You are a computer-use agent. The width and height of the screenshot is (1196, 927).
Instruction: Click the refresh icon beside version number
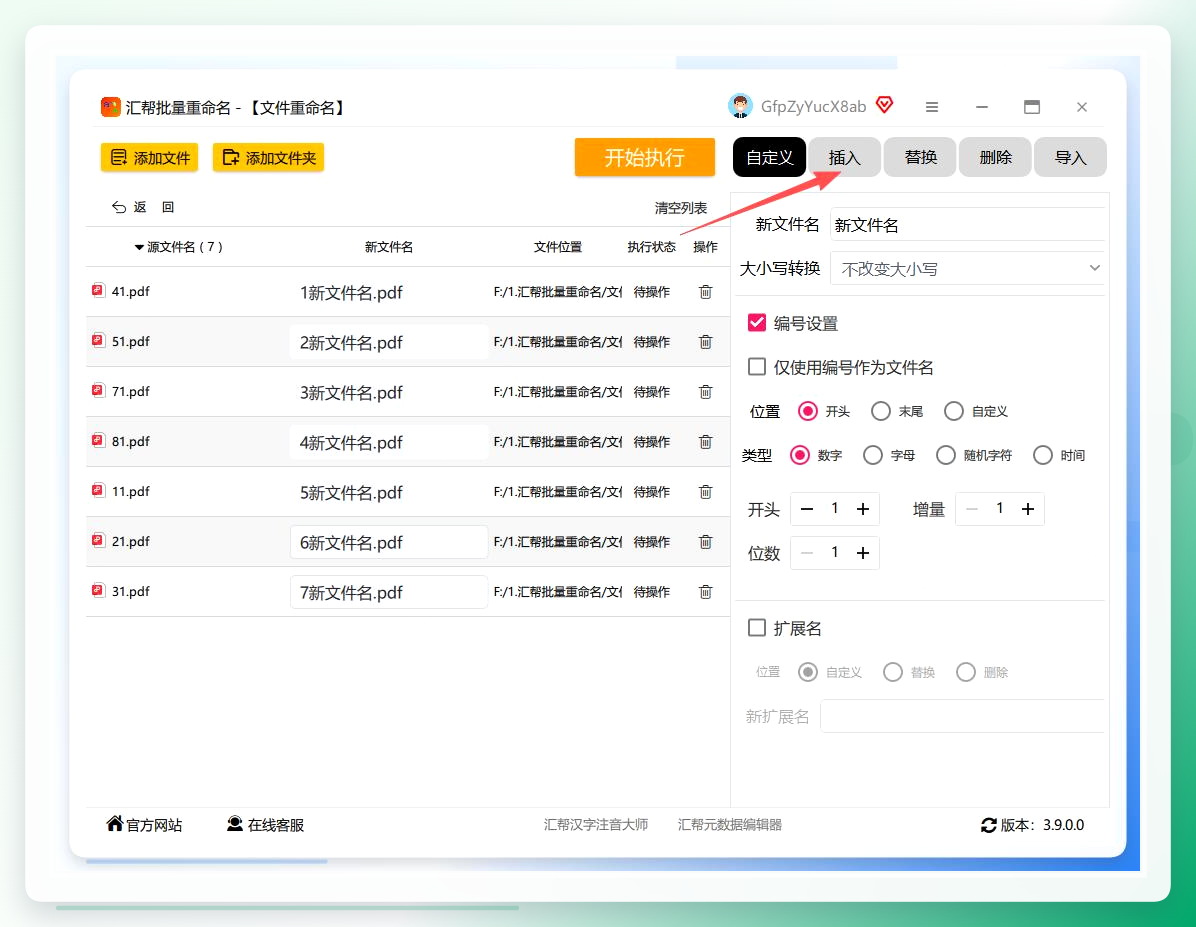tap(989, 825)
